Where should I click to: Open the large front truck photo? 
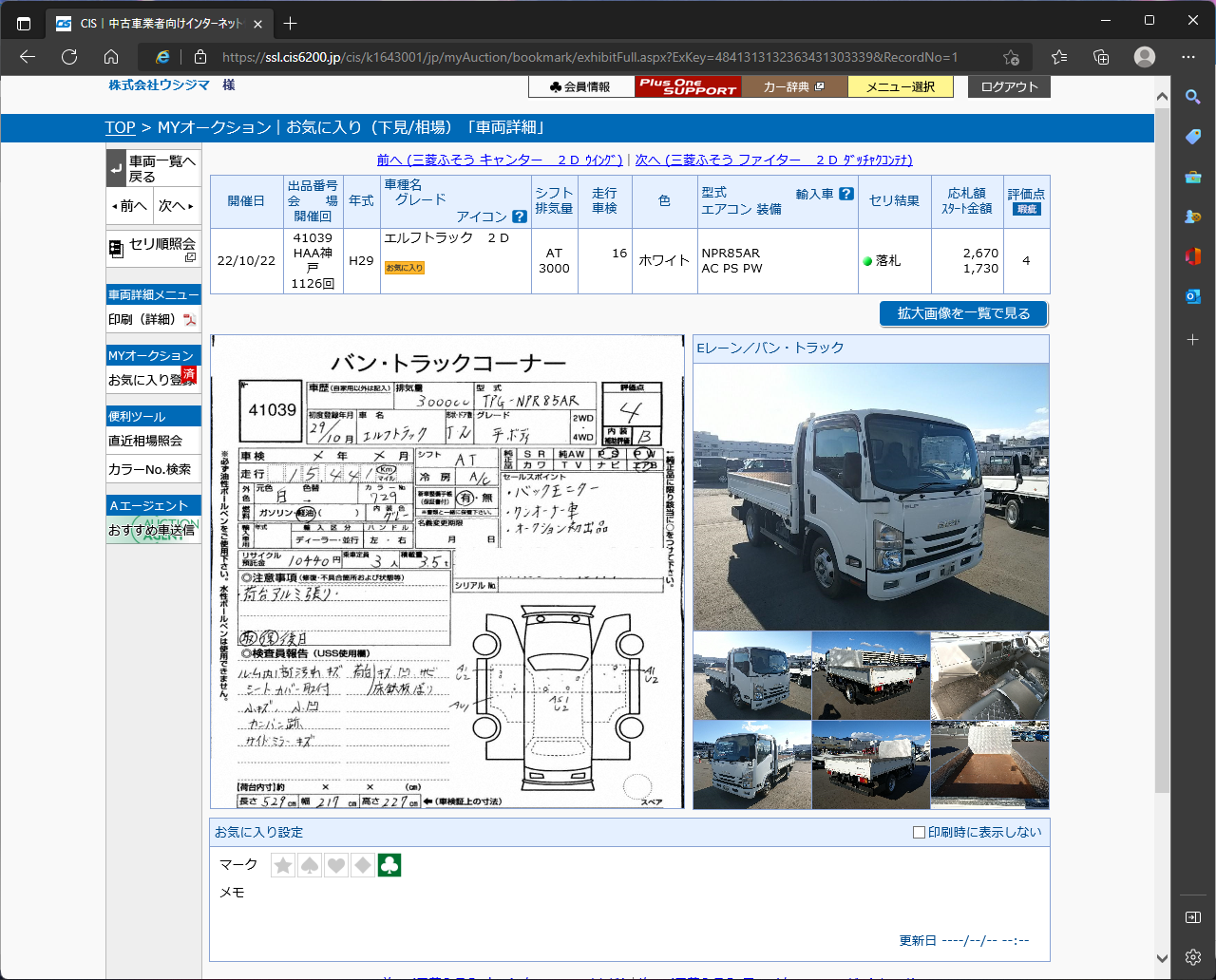tap(871, 497)
